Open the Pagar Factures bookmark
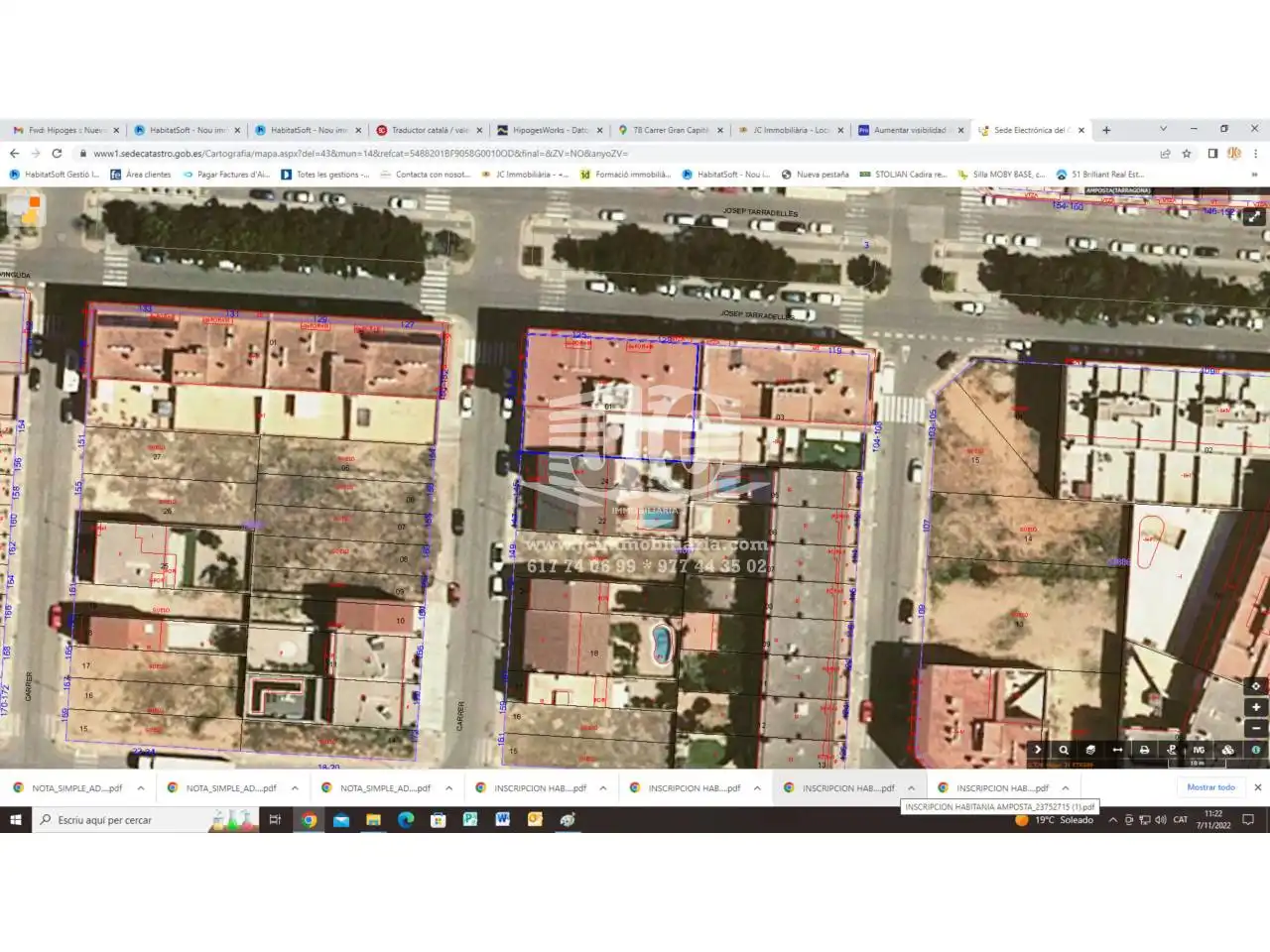The image size is (1270, 952). tap(226, 175)
